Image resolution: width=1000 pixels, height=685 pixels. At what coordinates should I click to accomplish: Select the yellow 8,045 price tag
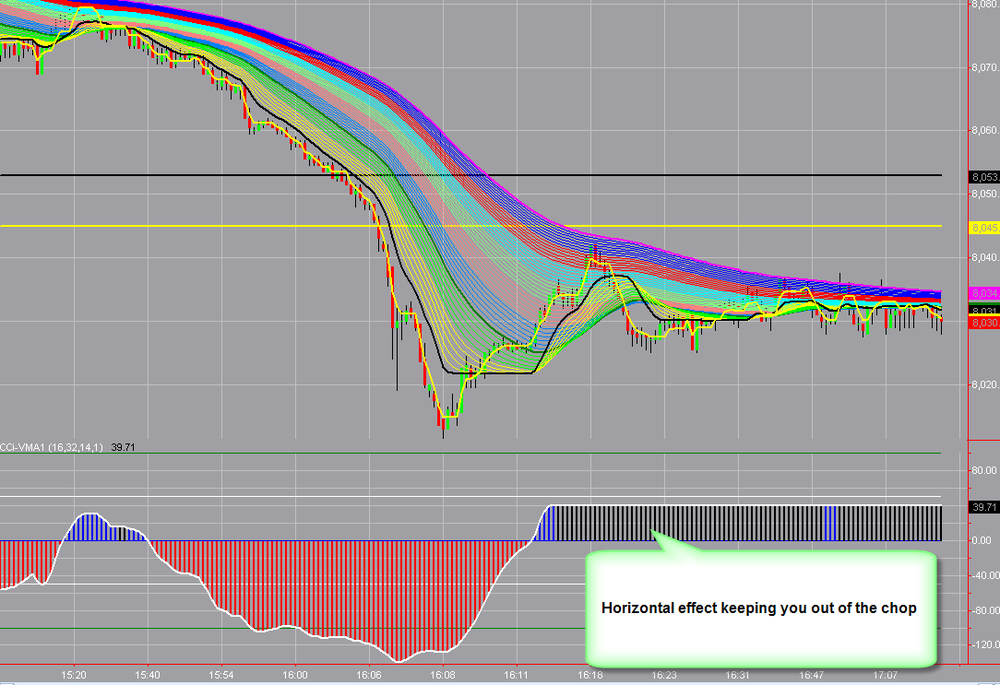point(984,228)
